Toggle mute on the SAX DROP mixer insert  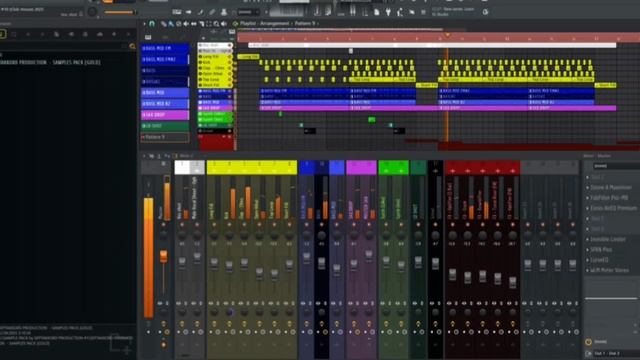pyautogui.click(x=353, y=225)
